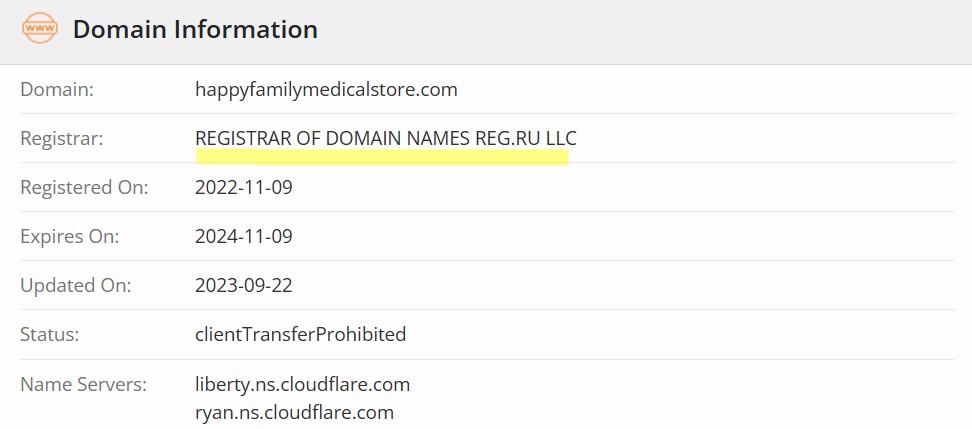This screenshot has width=972, height=429.
Task: Click the 2022-11-09 registration date
Action: click(x=244, y=187)
